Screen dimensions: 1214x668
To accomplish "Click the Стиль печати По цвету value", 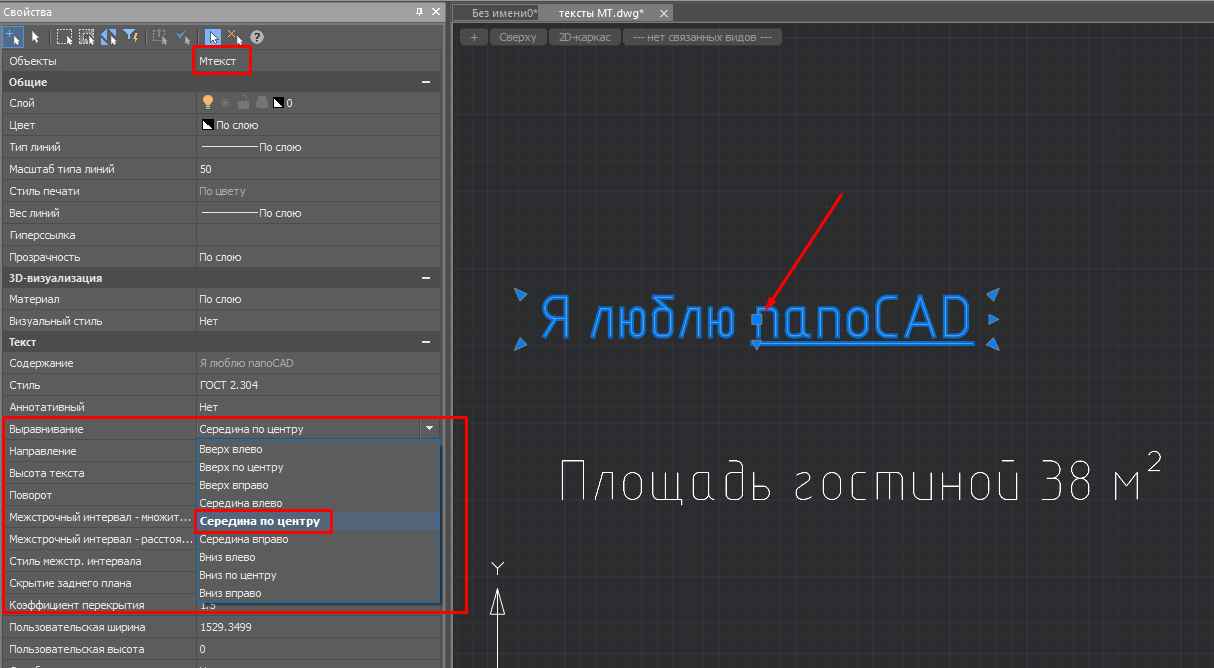I will [318, 191].
